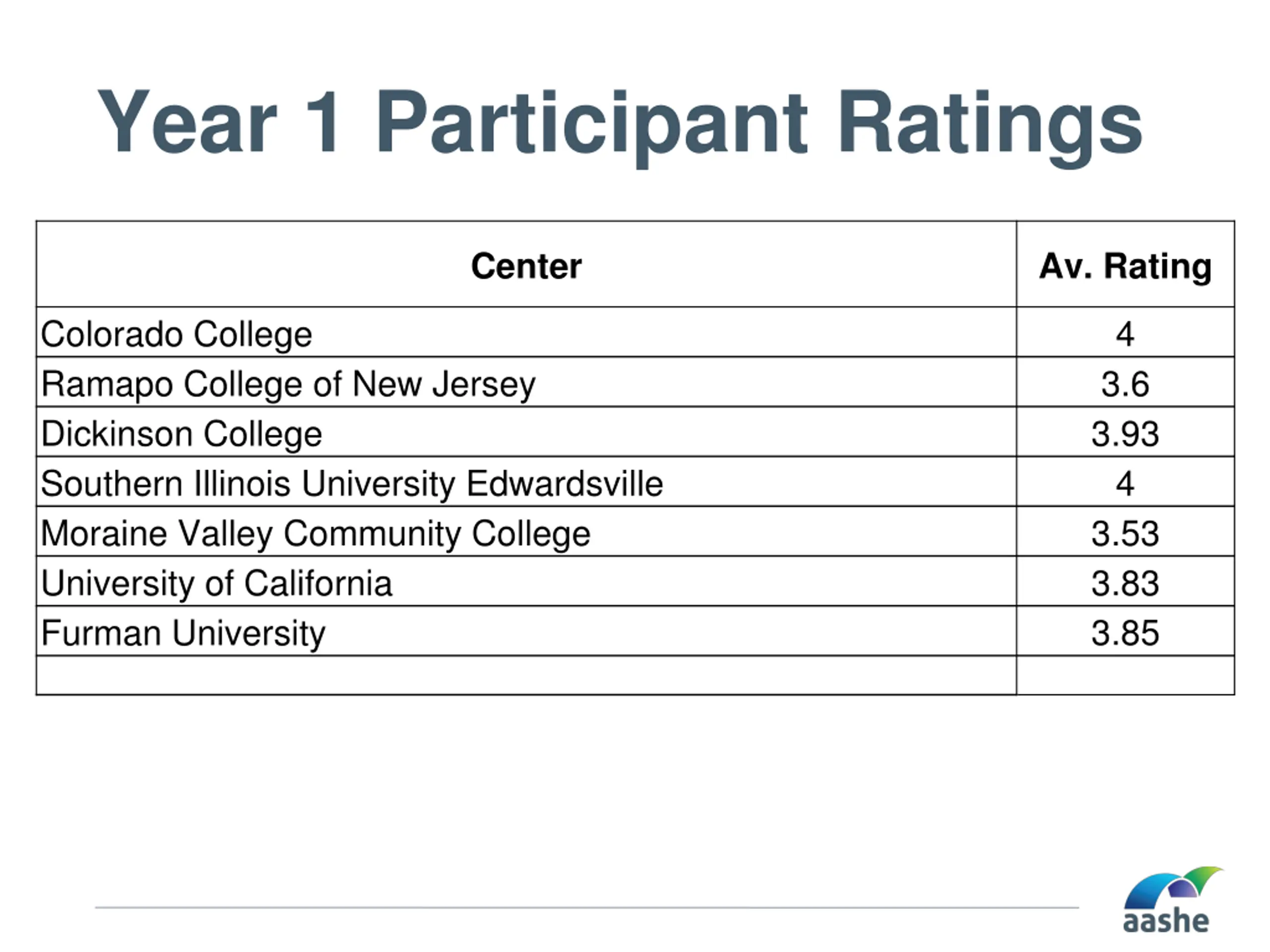
Task: Select the 3.83 rating value
Action: (1125, 583)
